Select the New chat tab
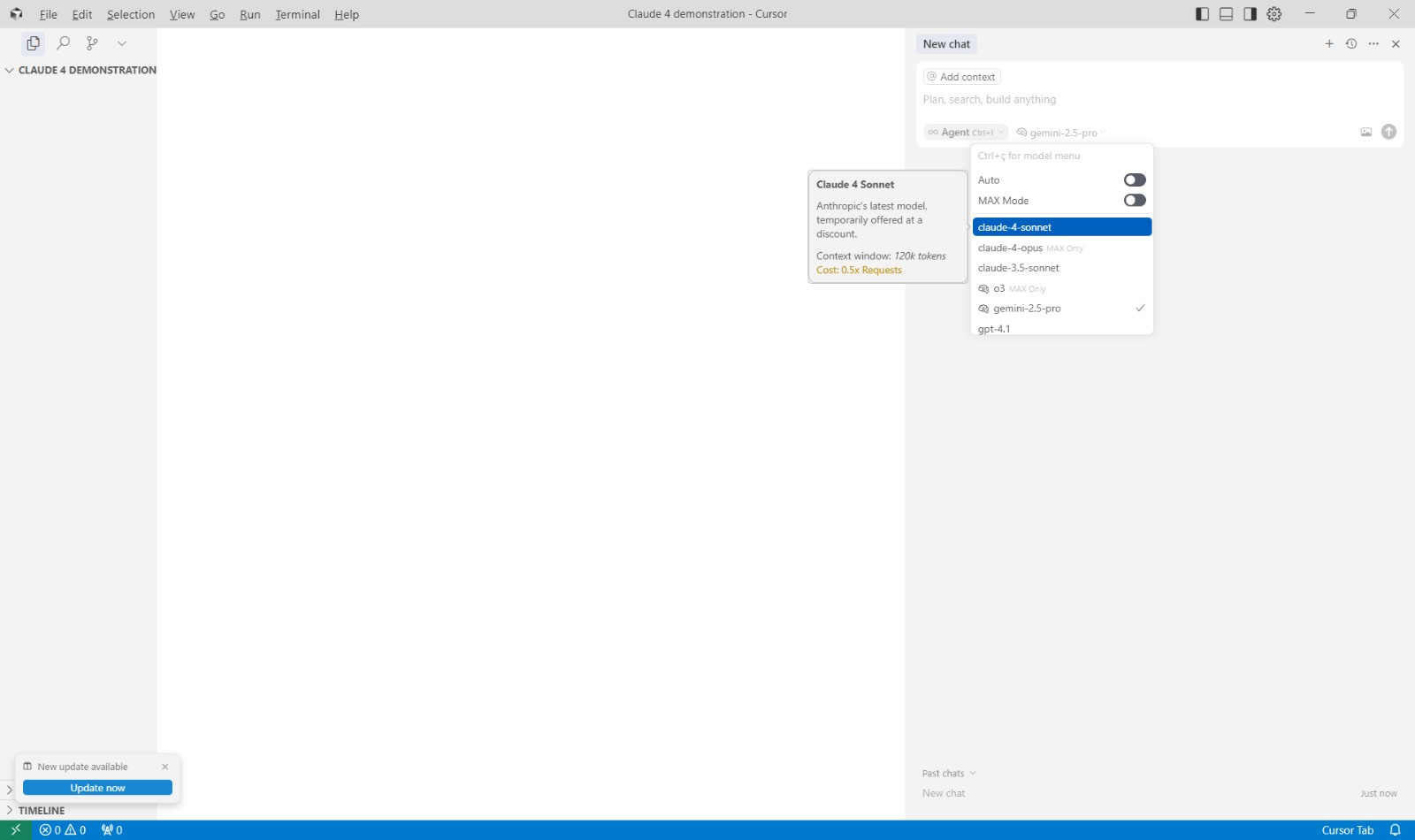Image resolution: width=1415 pixels, height=840 pixels. pyautogui.click(x=946, y=44)
